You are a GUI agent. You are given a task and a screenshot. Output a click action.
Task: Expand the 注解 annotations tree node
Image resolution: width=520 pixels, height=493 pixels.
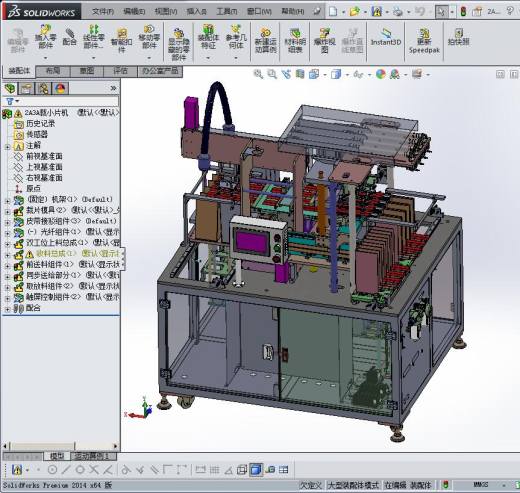click(7, 146)
